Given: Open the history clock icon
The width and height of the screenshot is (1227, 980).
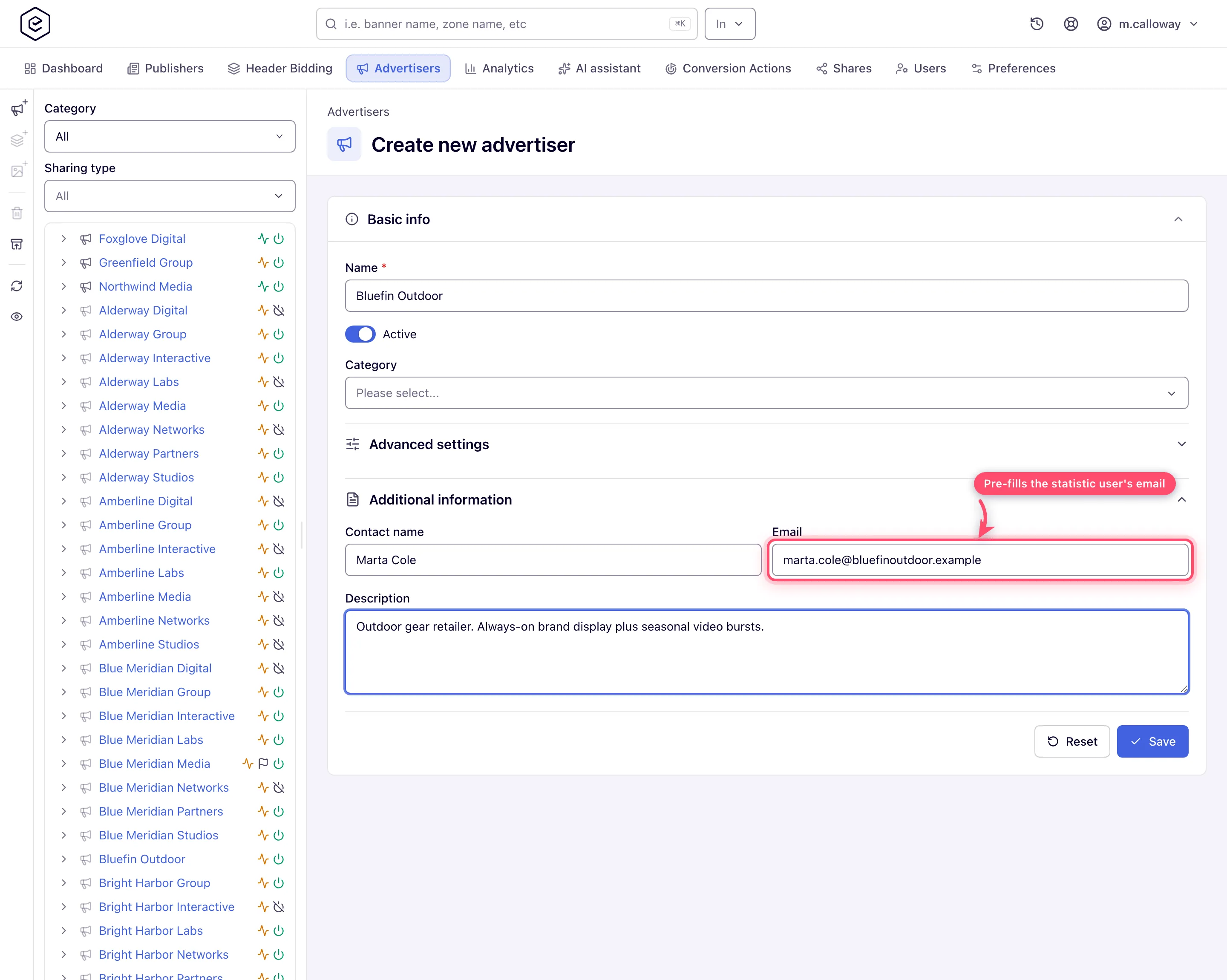Looking at the screenshot, I should coord(1037,24).
